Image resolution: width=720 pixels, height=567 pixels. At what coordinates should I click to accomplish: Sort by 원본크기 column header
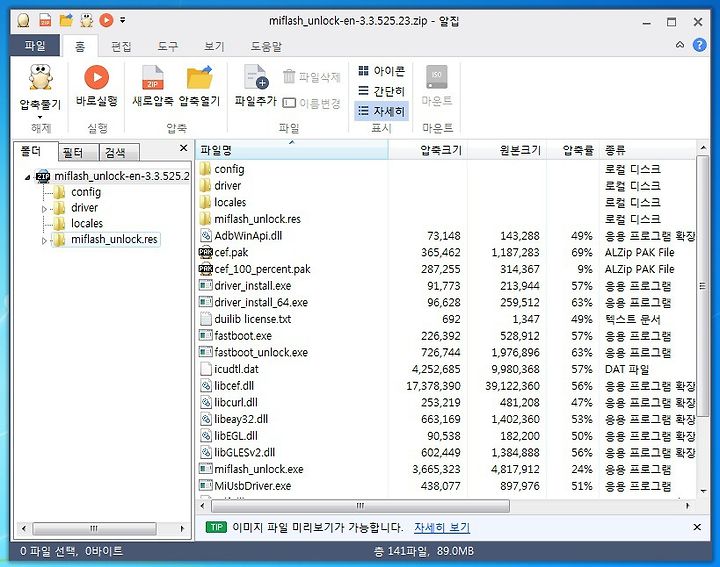pos(506,150)
